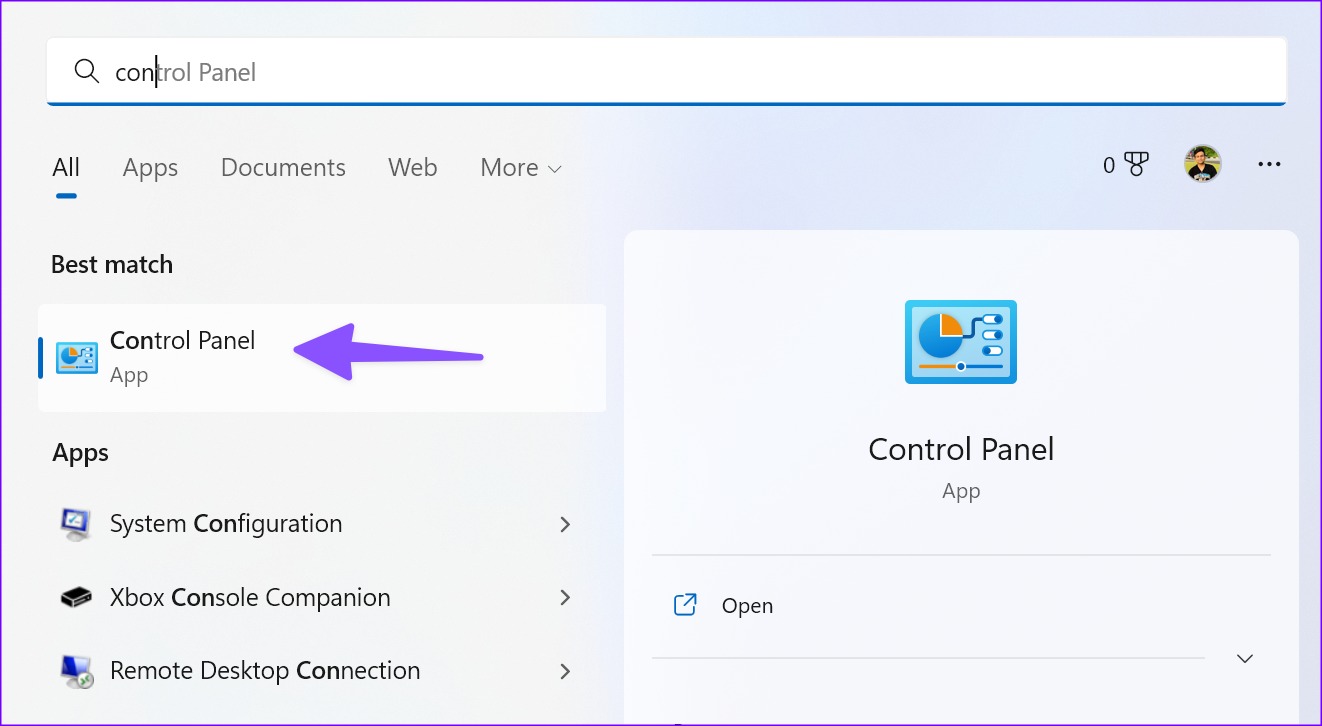Viewport: 1322px width, 726px height.
Task: Open the More search filters dropdown
Action: click(x=520, y=167)
